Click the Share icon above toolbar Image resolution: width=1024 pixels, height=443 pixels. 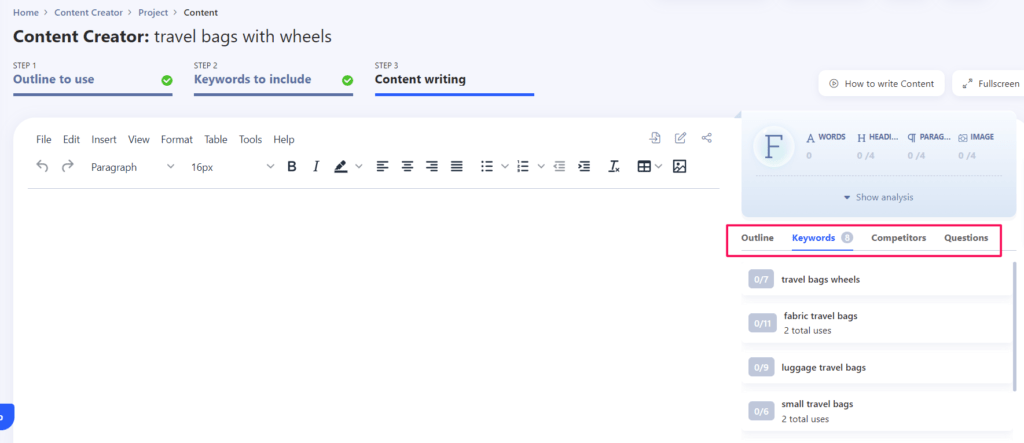point(707,138)
